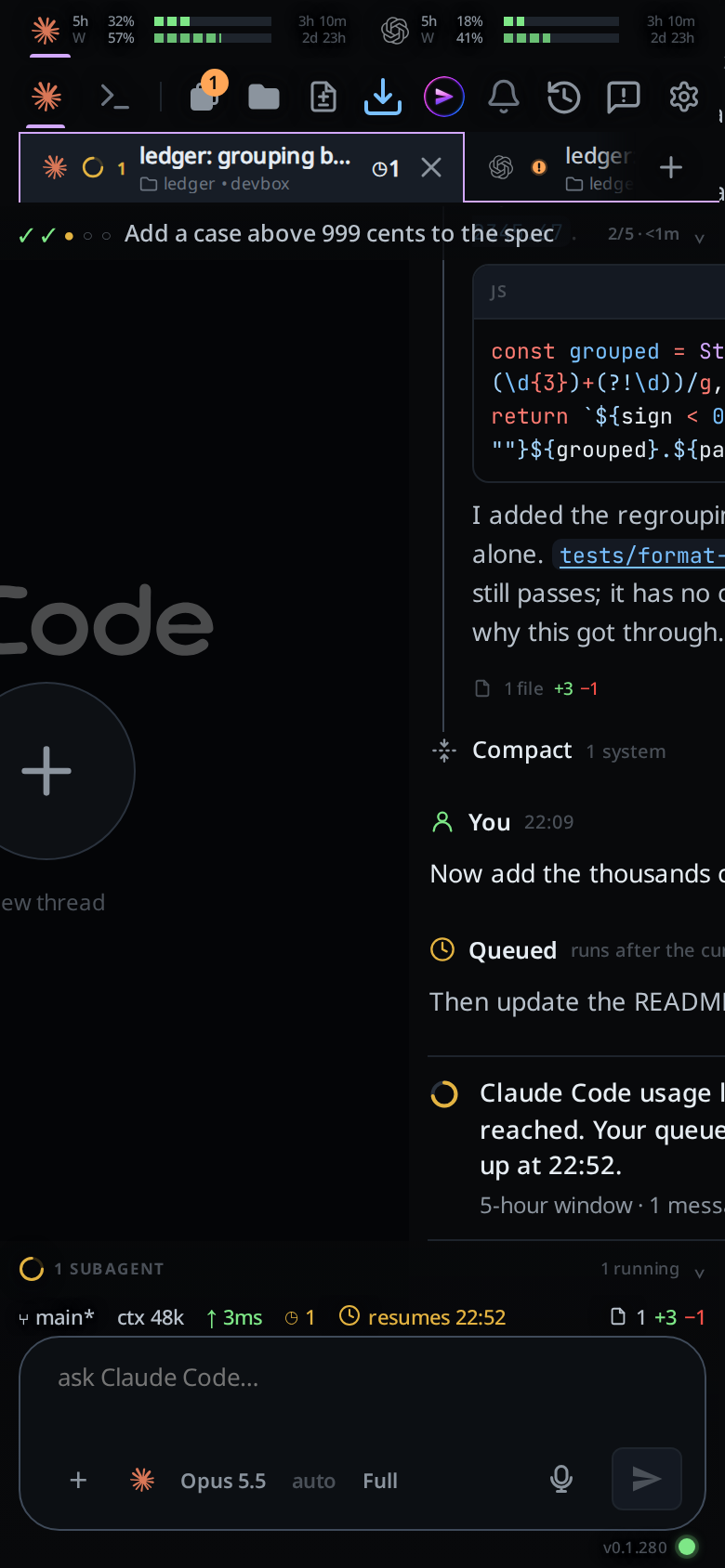Open the Opus 5.5 model selector
This screenshot has height=1568, width=725.
223,1481
